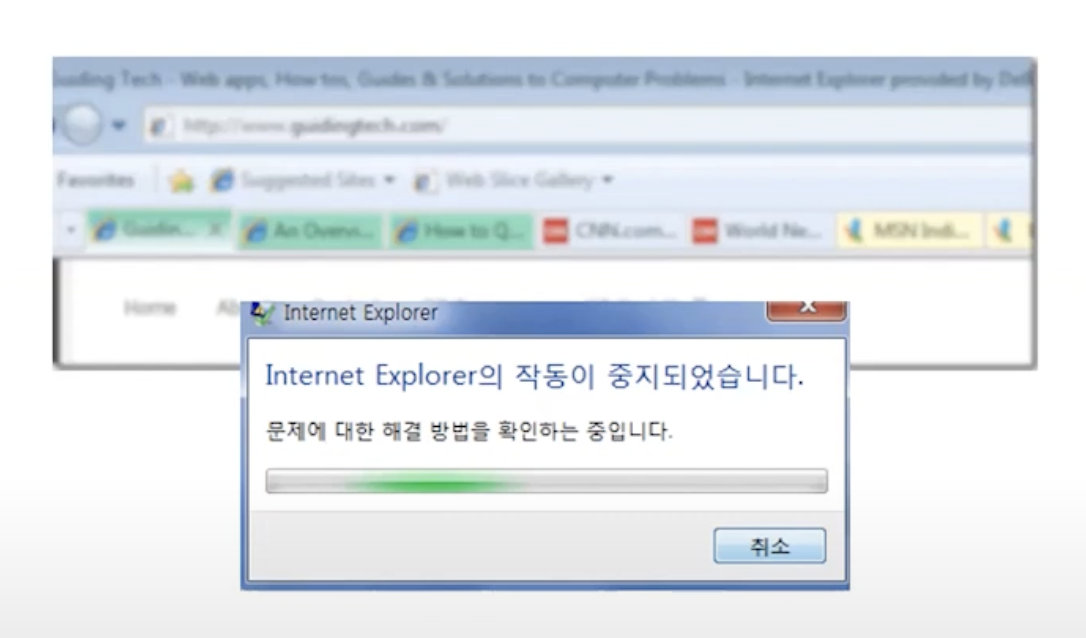Expand the Web Slice Gallery dropdown arrow
Screen dimensions: 1086x638
point(607,180)
